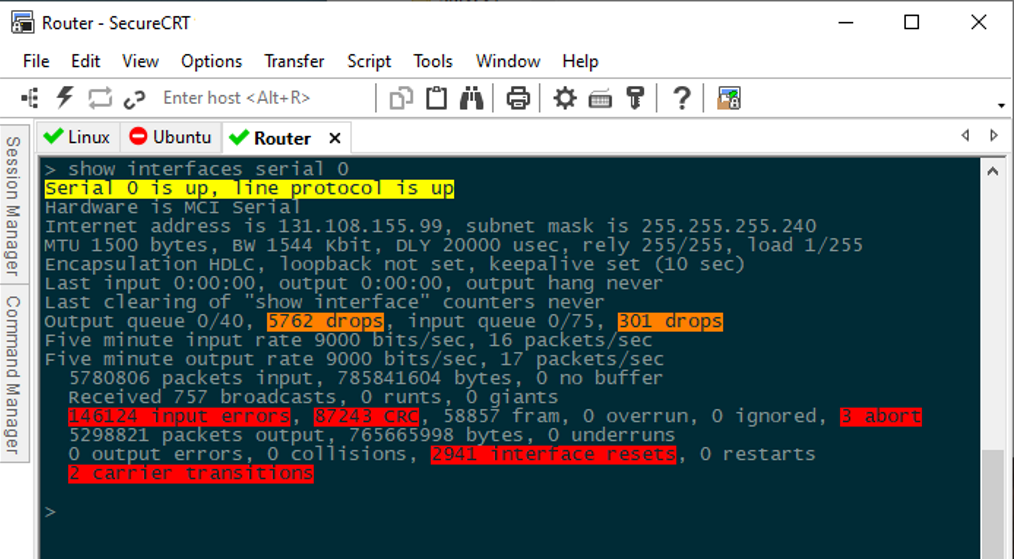Open the Keymap Editor keyboard icon

click(600, 98)
